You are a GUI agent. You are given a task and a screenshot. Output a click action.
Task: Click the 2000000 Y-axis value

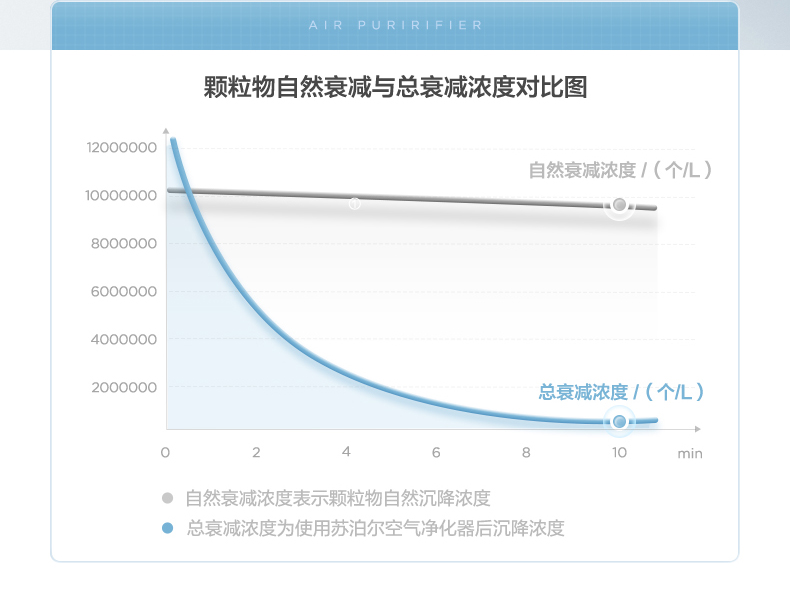(x=125, y=387)
